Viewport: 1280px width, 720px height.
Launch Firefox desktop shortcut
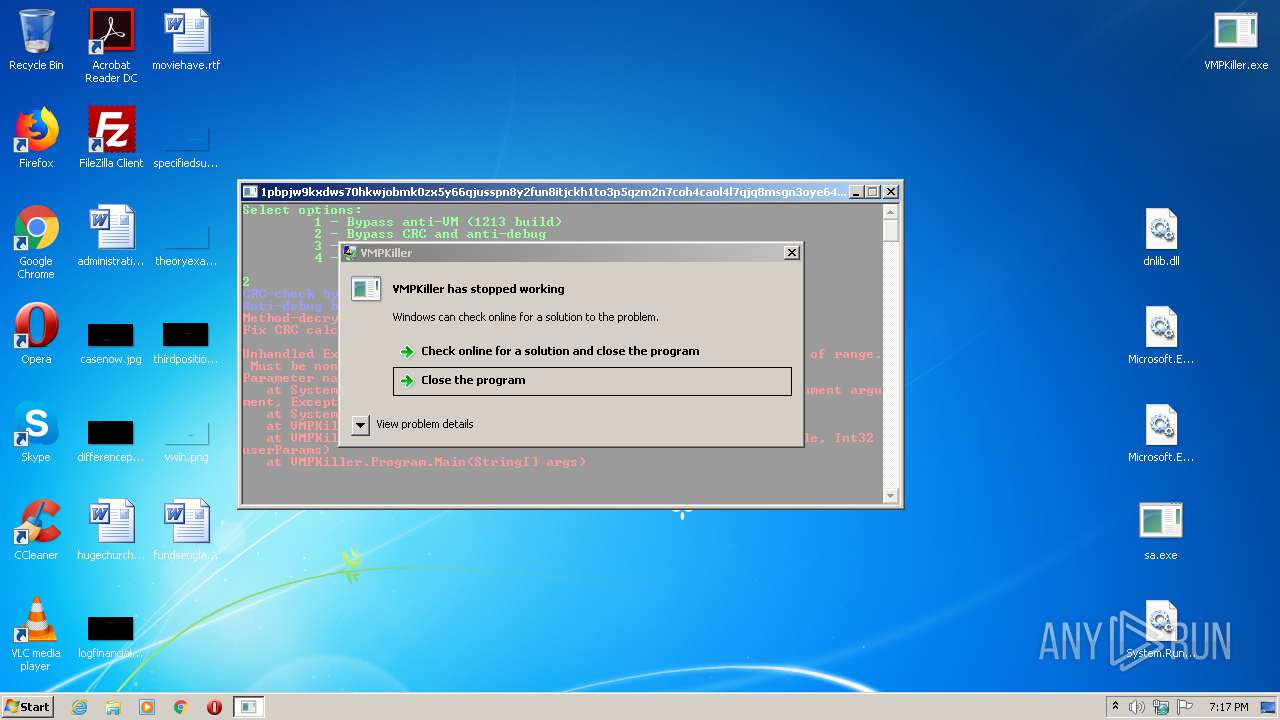click(36, 138)
